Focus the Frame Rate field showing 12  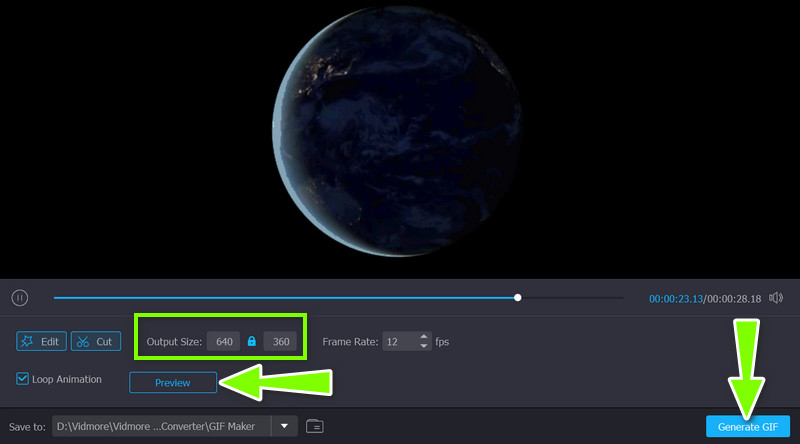click(398, 342)
